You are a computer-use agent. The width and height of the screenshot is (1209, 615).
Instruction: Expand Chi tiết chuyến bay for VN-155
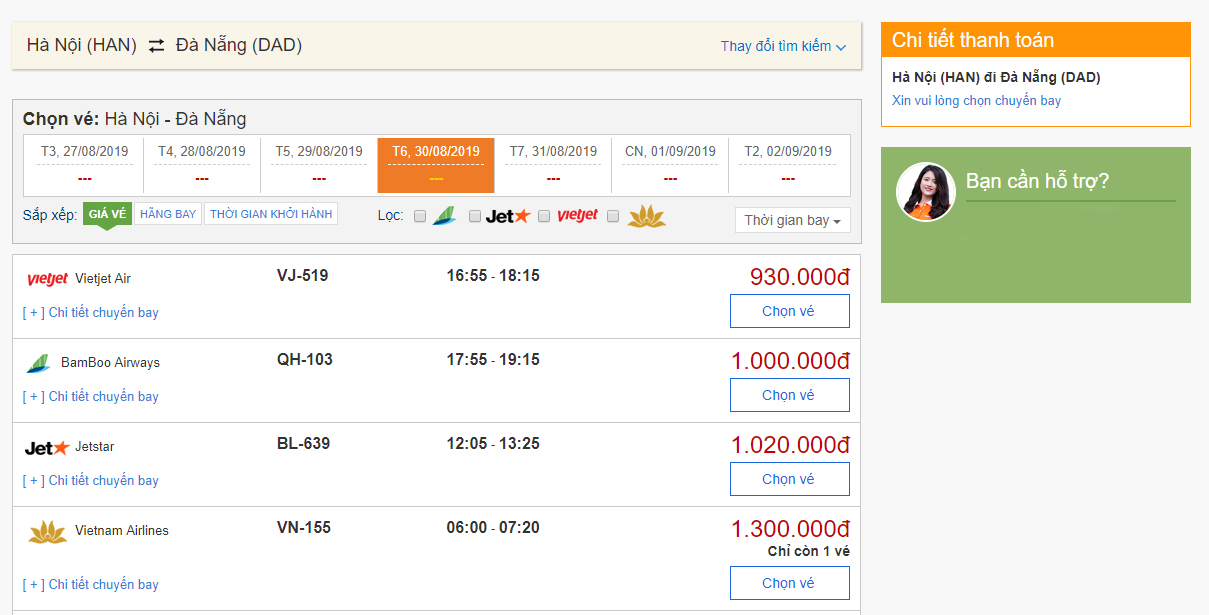click(91, 584)
